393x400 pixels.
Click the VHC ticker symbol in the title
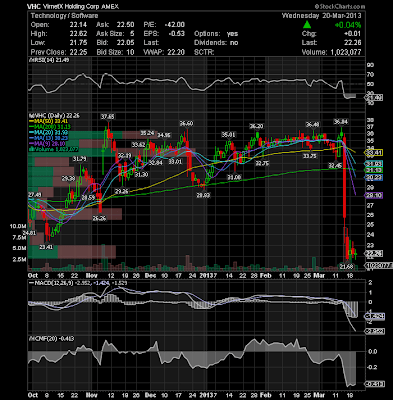(x=33, y=6)
